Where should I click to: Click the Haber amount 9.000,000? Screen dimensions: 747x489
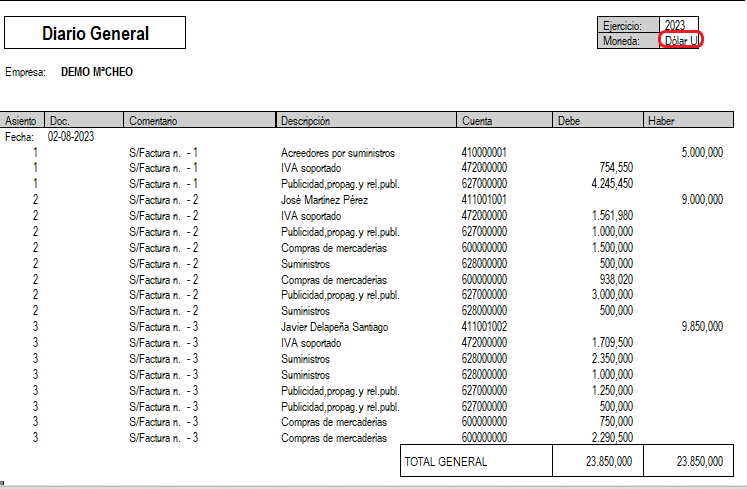click(702, 200)
